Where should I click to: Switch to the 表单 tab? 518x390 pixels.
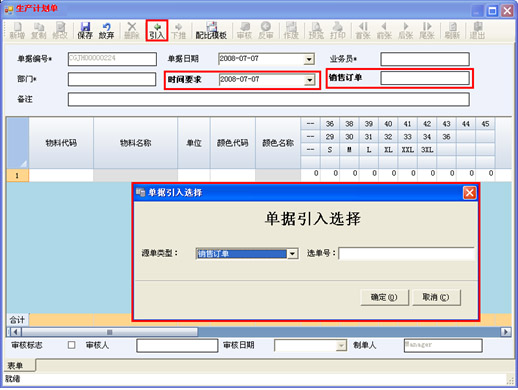tap(19, 365)
